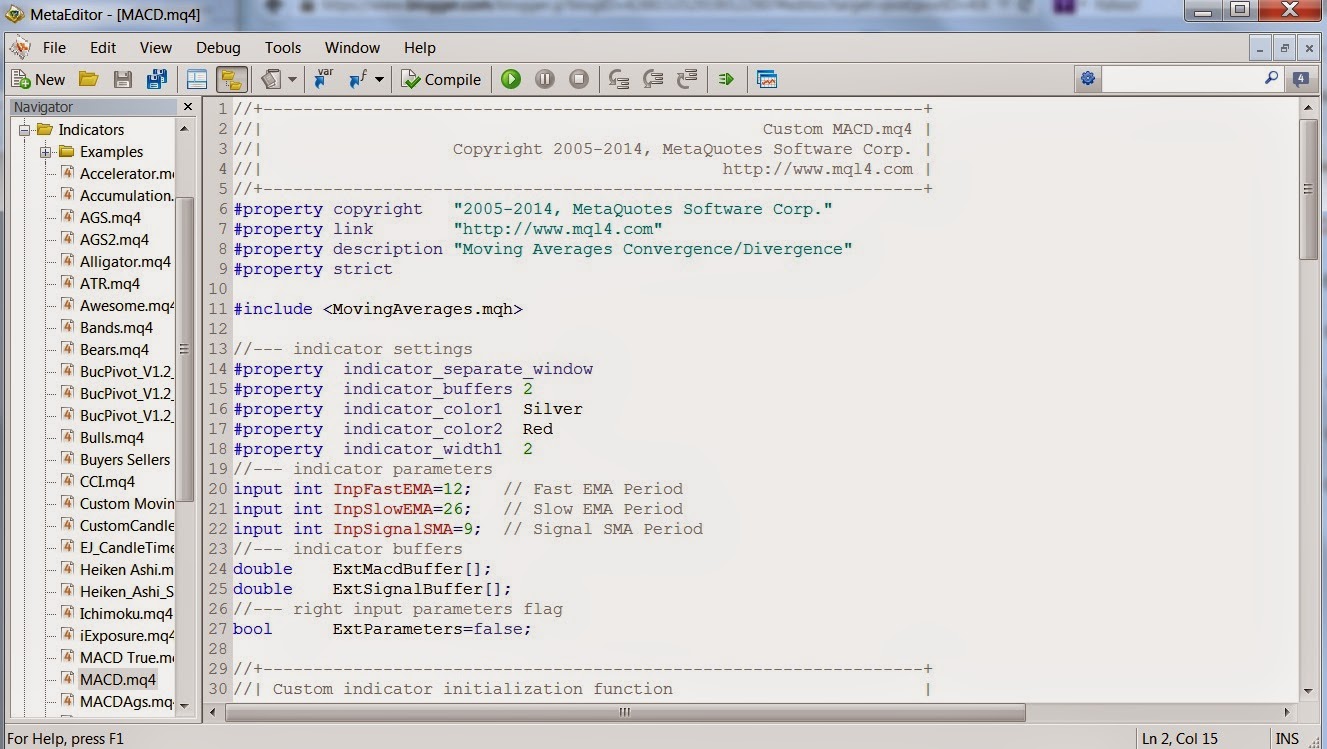Select Bands.mq4 in Navigator
This screenshot has height=749, width=1327.
tap(116, 327)
